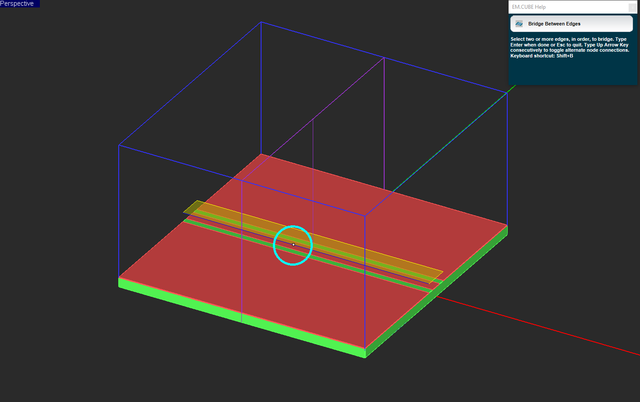Click the Bridge Between Edges tool icon
This screenshot has width=640, height=402.
(x=519, y=24)
